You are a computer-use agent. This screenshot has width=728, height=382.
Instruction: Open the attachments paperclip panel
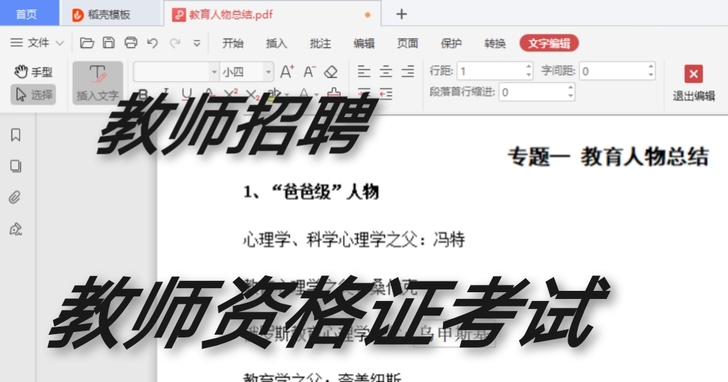click(16, 198)
